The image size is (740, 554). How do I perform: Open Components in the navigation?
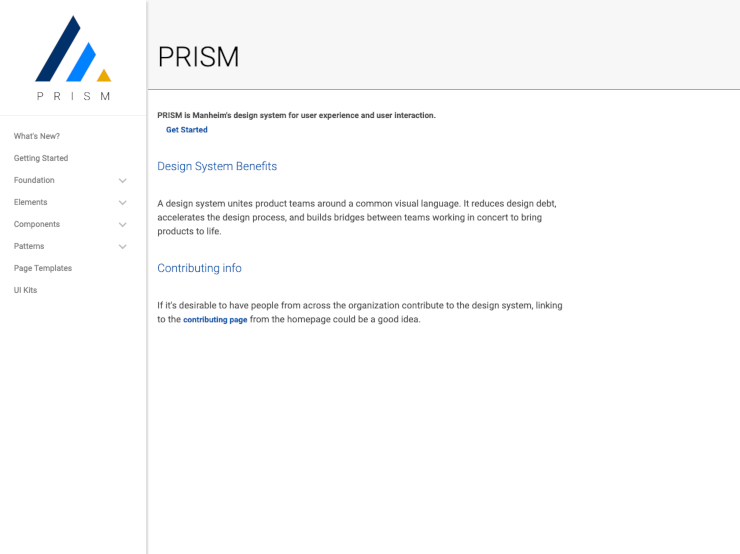point(37,224)
